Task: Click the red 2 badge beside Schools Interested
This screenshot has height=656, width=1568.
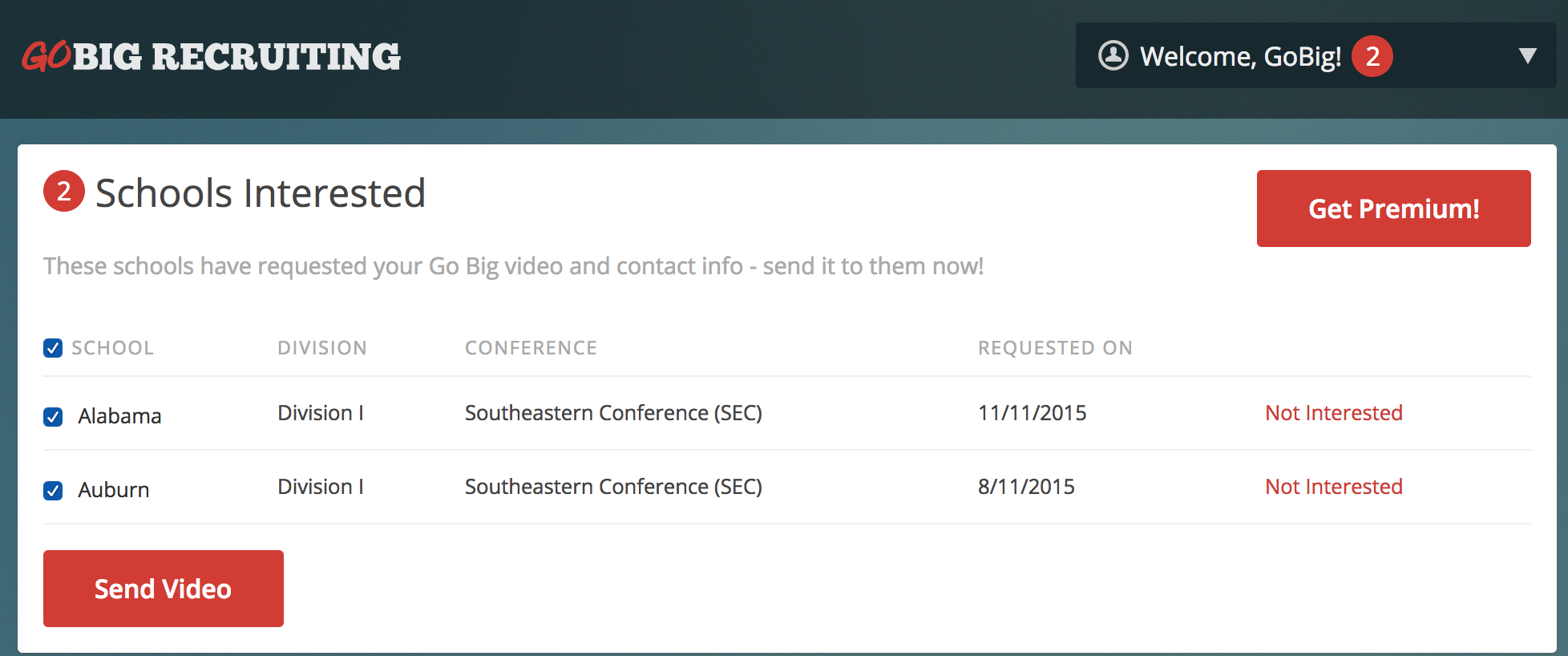Action: pos(64,191)
